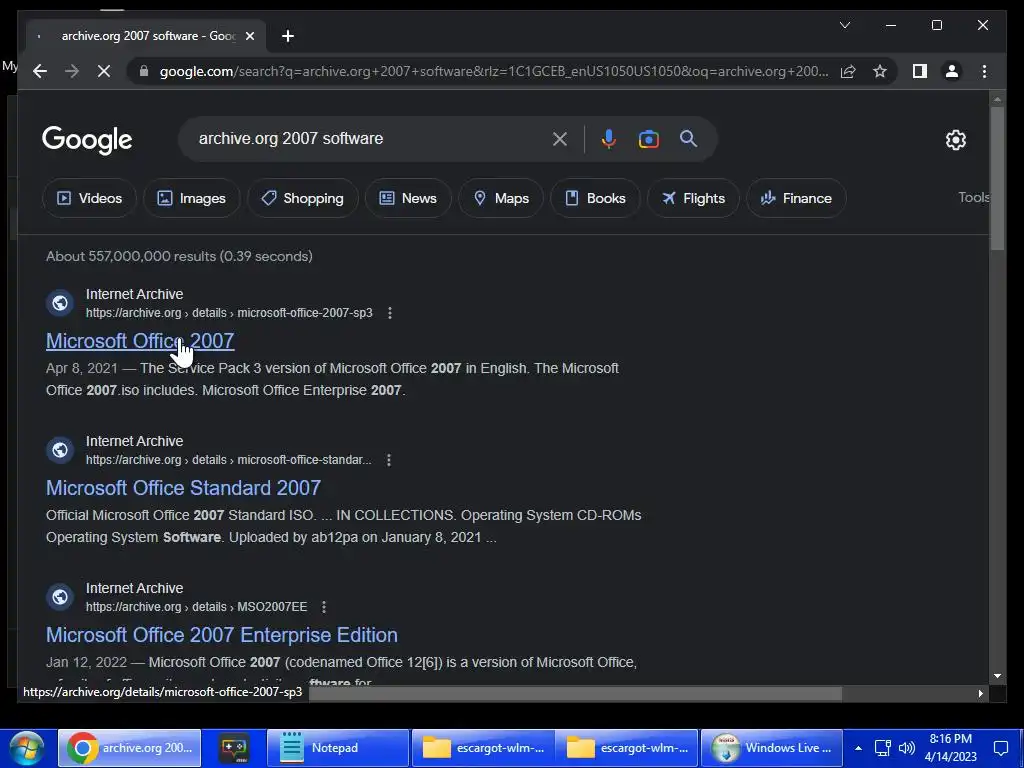Open the Maps filter chip

(501, 198)
